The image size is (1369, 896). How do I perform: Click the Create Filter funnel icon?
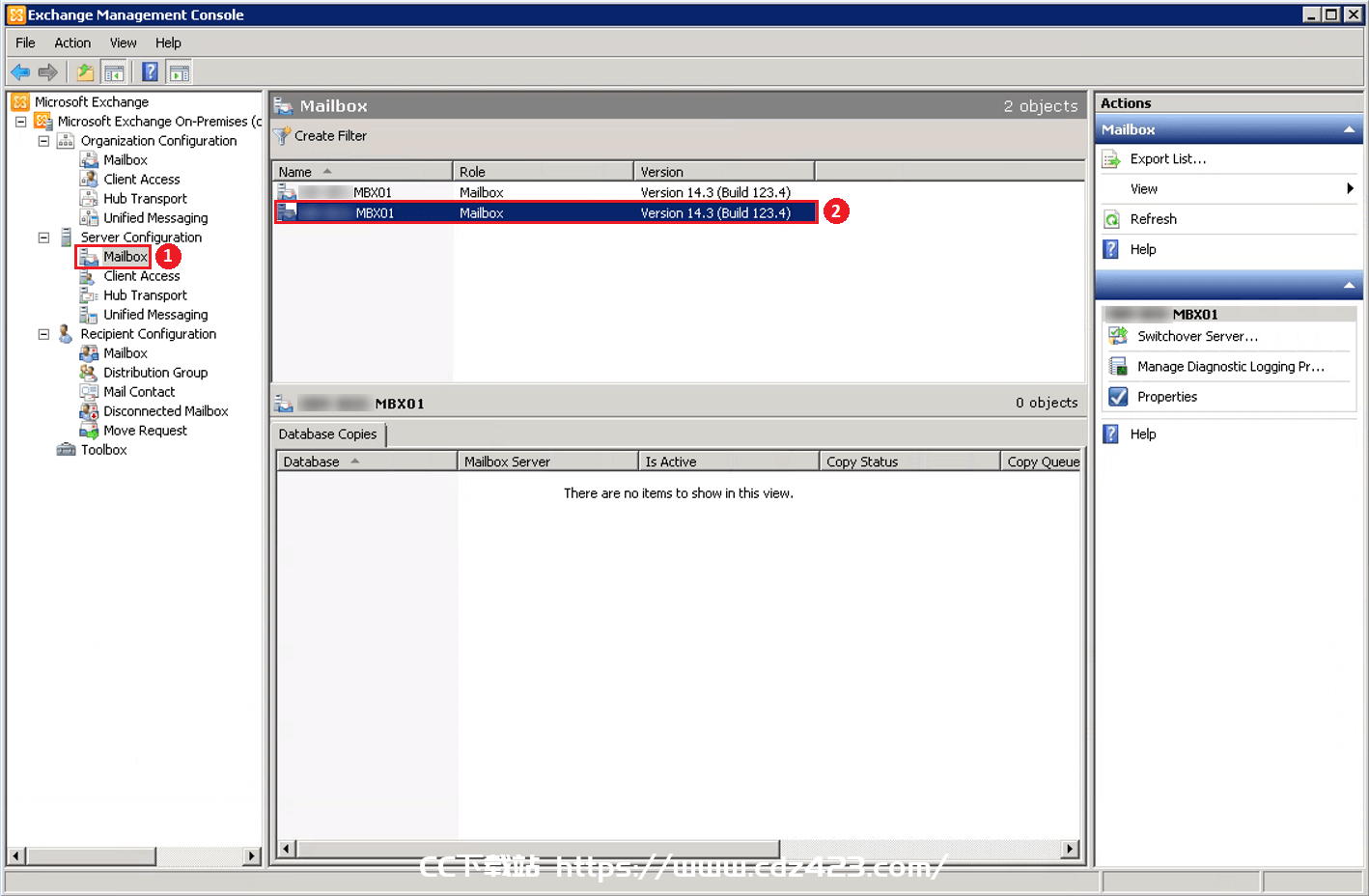282,136
